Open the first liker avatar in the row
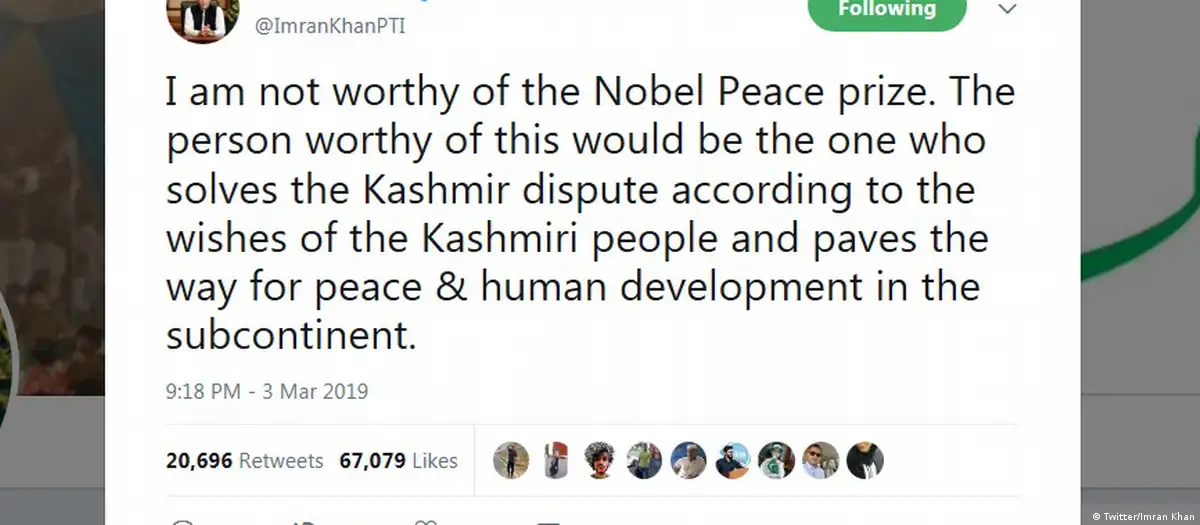Screen dimensions: 1200x525 [x=511, y=460]
